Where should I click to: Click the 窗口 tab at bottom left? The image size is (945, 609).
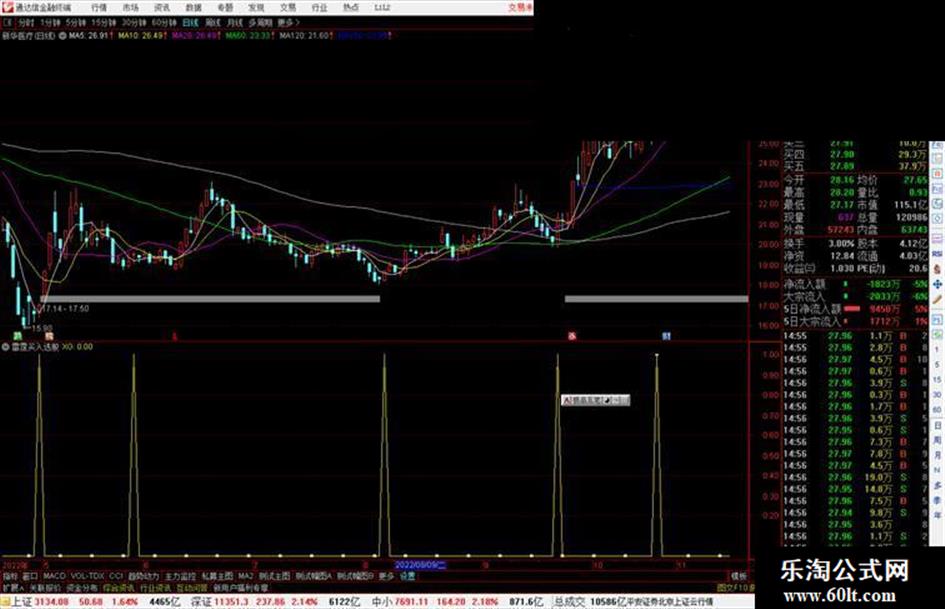pyautogui.click(x=30, y=577)
